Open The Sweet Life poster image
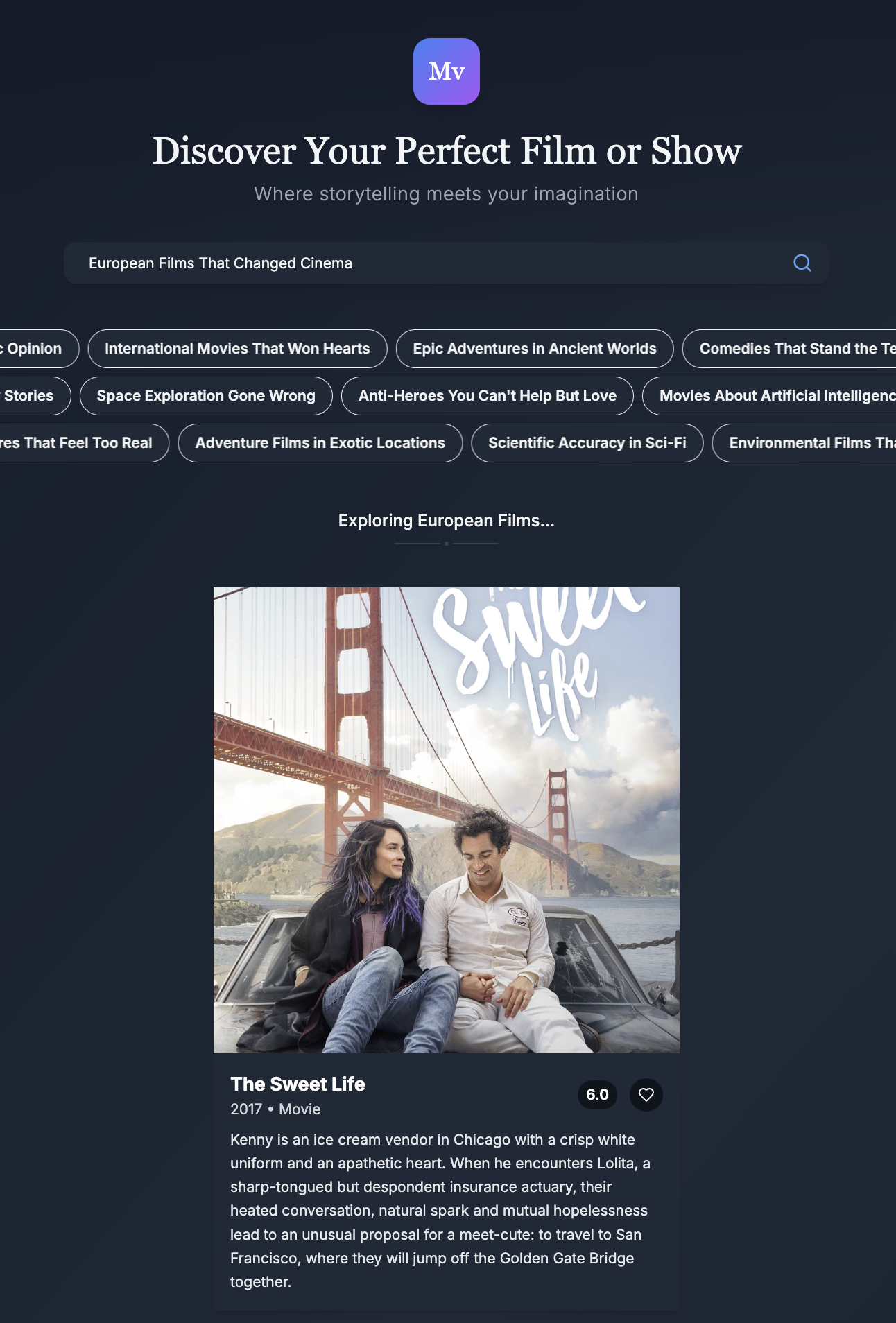The width and height of the screenshot is (896, 1323). point(447,820)
